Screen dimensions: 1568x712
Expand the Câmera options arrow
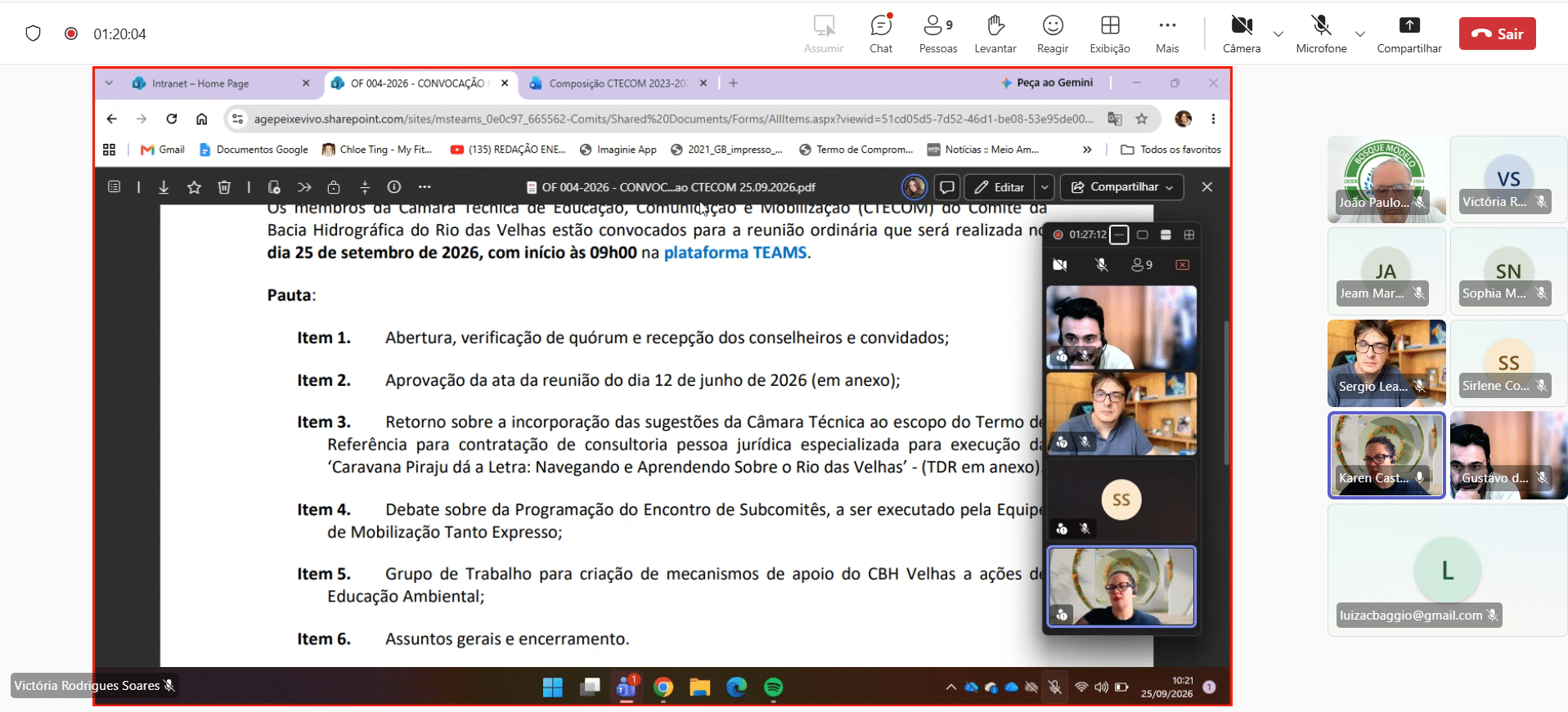tap(1278, 34)
